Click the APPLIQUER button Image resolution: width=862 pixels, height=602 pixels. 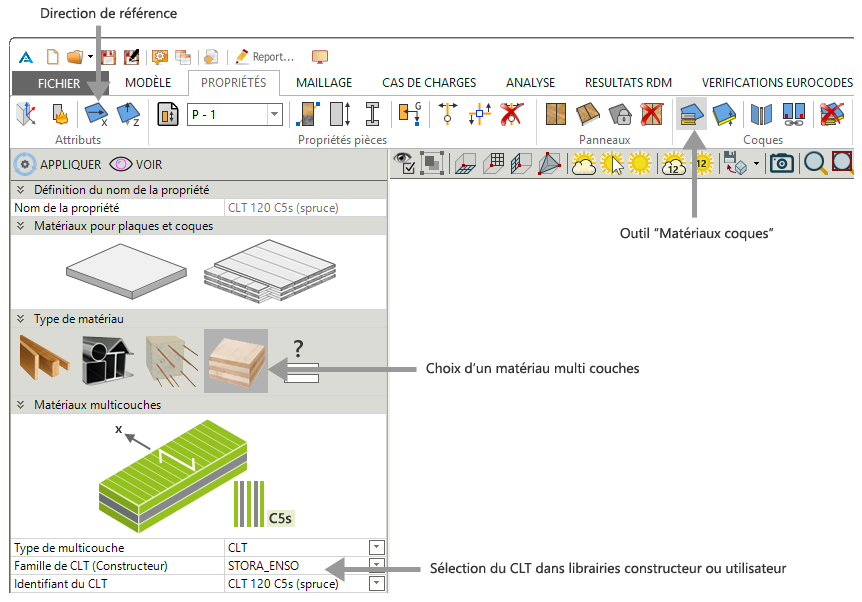[58, 164]
